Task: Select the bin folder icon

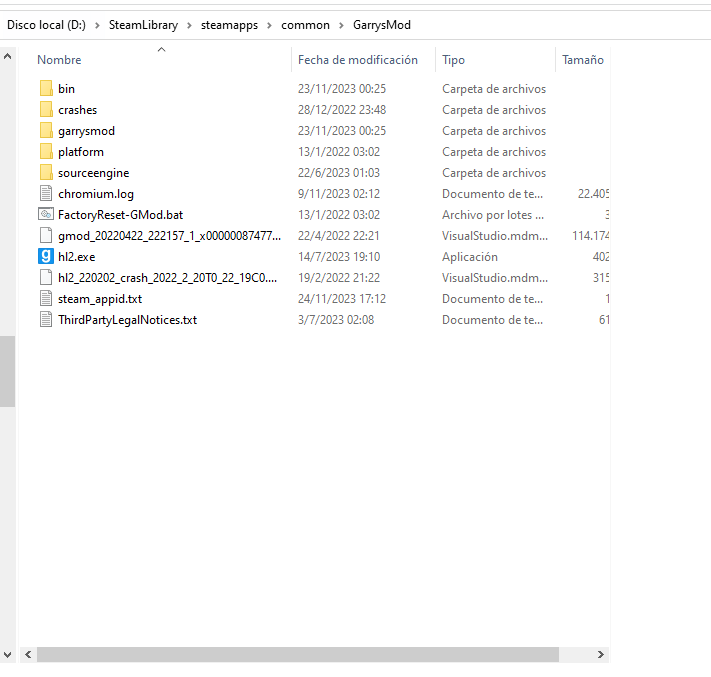Action: (46, 88)
